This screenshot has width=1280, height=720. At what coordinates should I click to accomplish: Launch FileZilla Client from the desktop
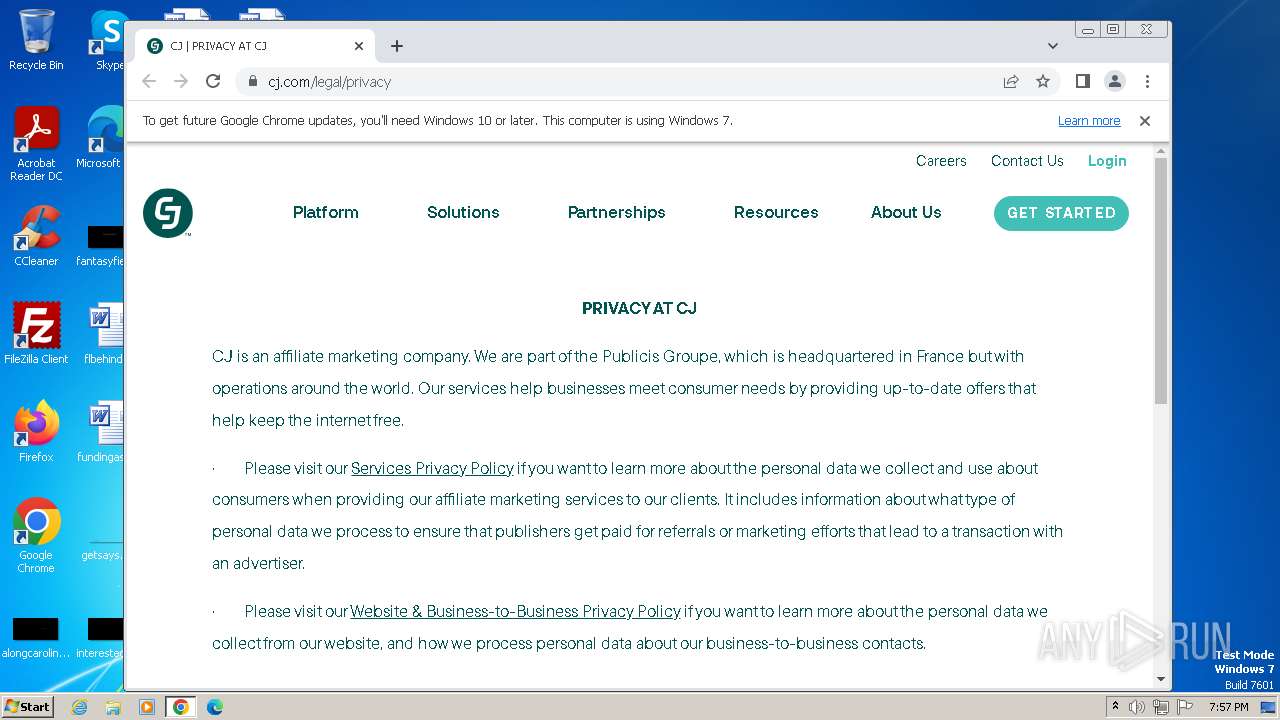click(36, 333)
